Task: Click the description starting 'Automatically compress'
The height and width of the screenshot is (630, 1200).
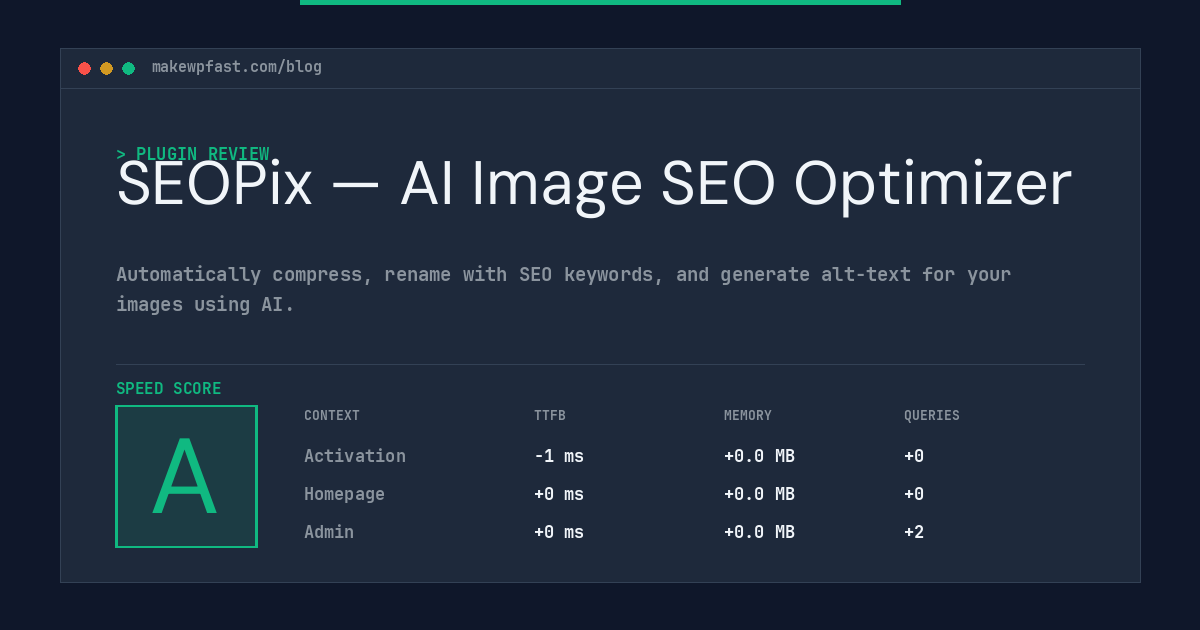Action: (564, 289)
